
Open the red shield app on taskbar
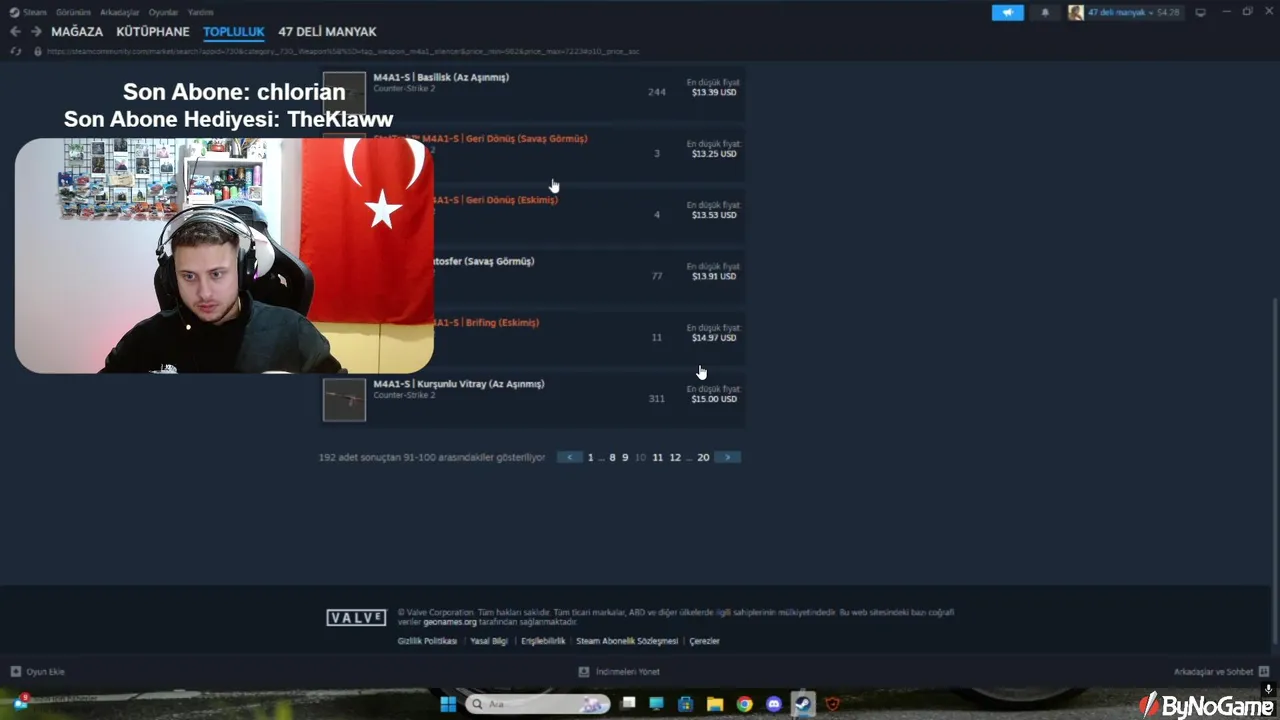(x=832, y=704)
